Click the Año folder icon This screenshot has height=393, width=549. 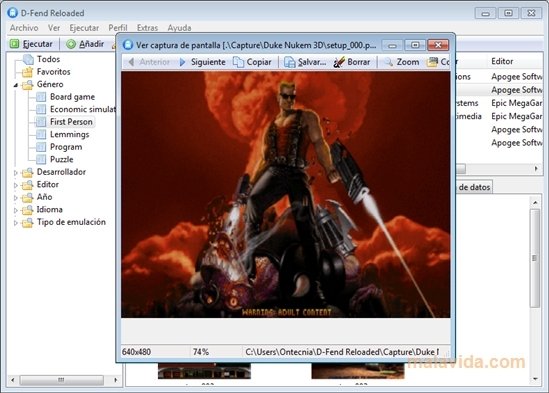tap(27, 197)
